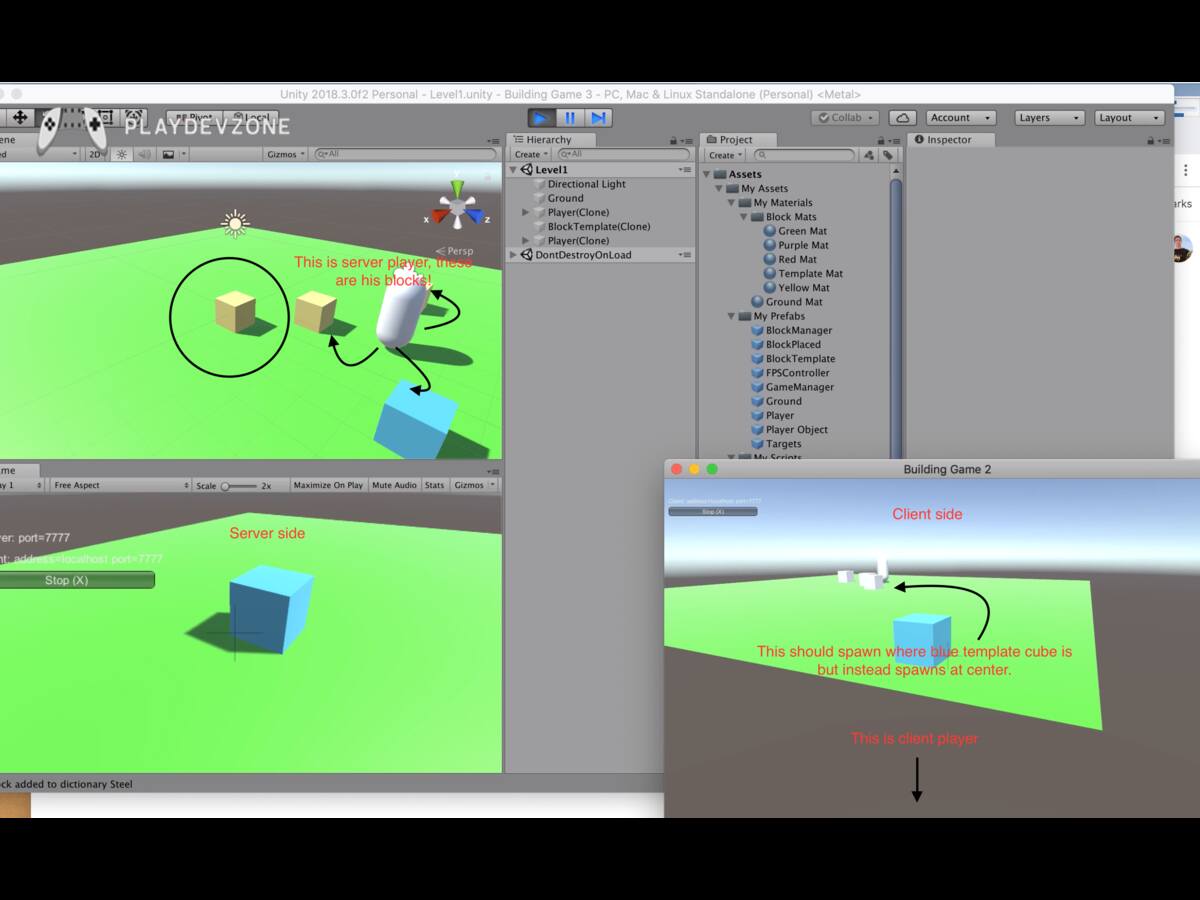Collapse the Assets folder

click(708, 174)
